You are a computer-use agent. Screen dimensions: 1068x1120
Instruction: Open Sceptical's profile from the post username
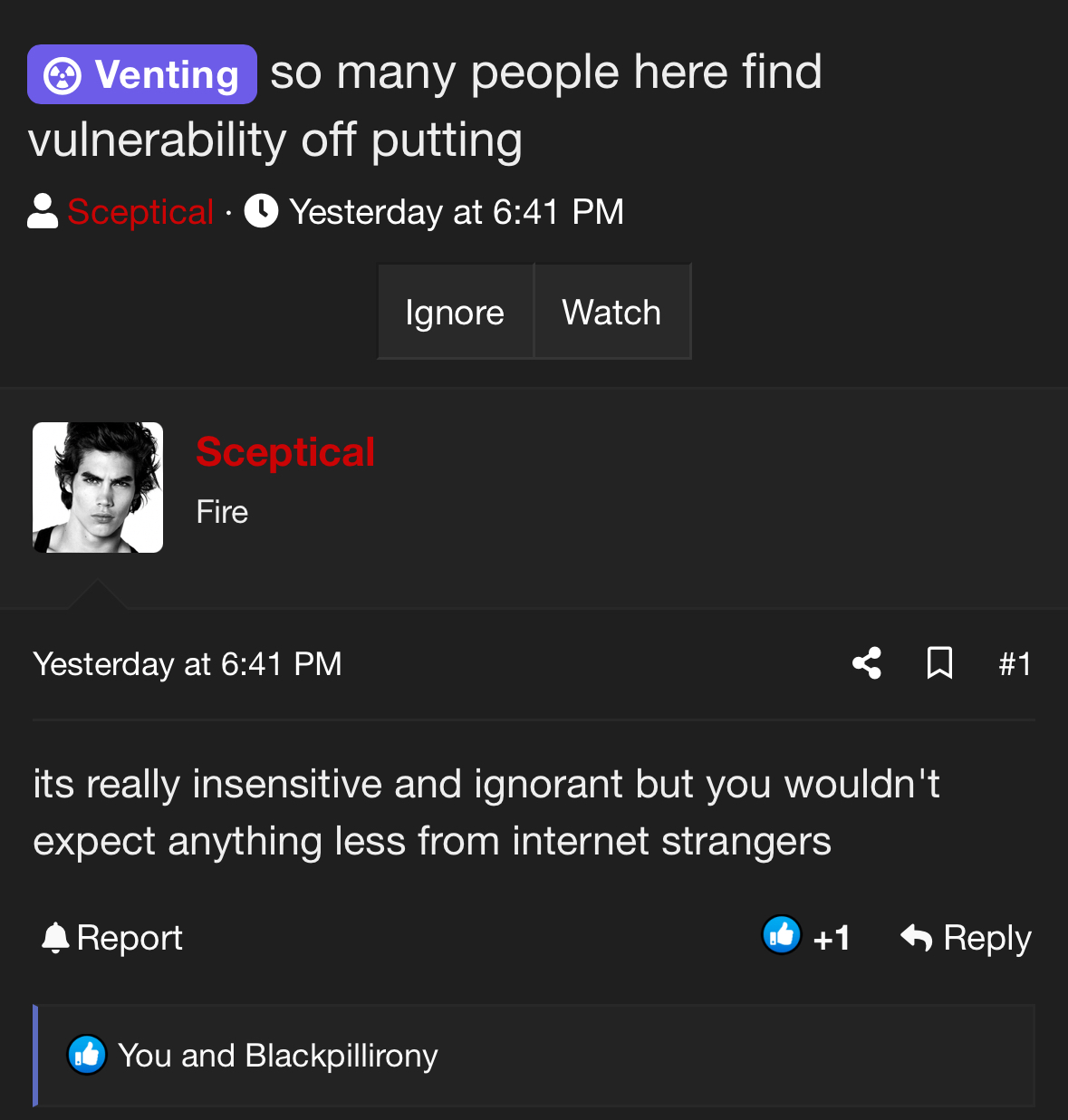(285, 451)
